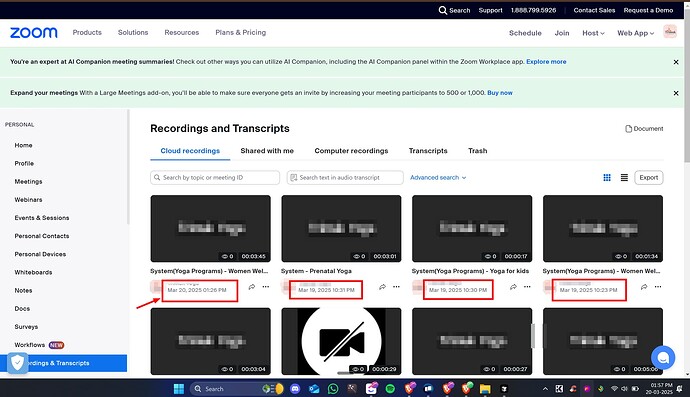Switch to Transcripts tab

pyautogui.click(x=428, y=151)
